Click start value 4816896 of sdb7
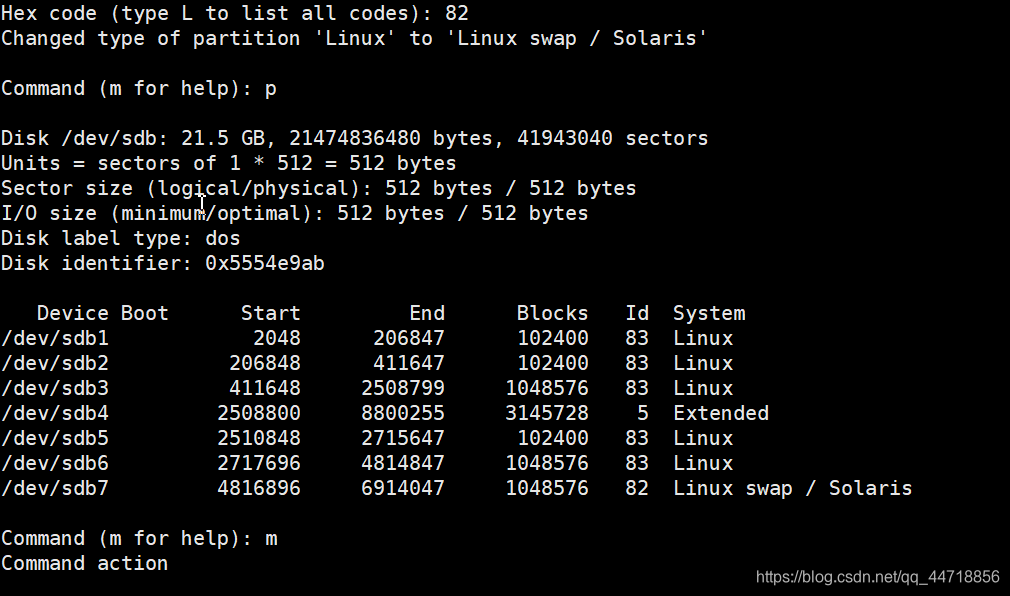The width and height of the screenshot is (1010, 596). pyautogui.click(x=259, y=488)
